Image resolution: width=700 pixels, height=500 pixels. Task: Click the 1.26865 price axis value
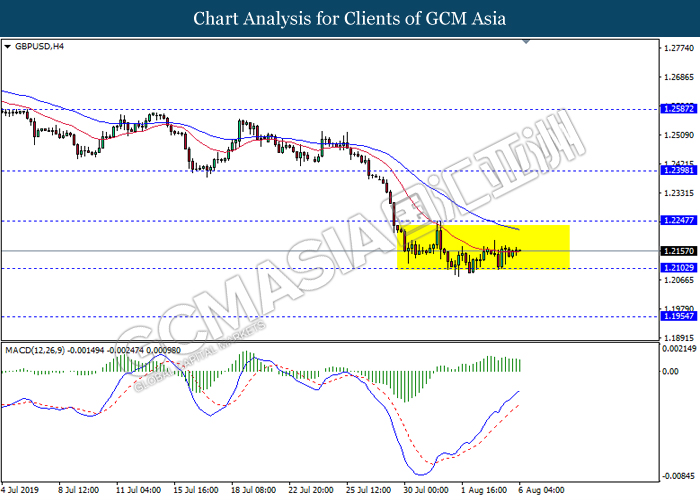tap(679, 77)
